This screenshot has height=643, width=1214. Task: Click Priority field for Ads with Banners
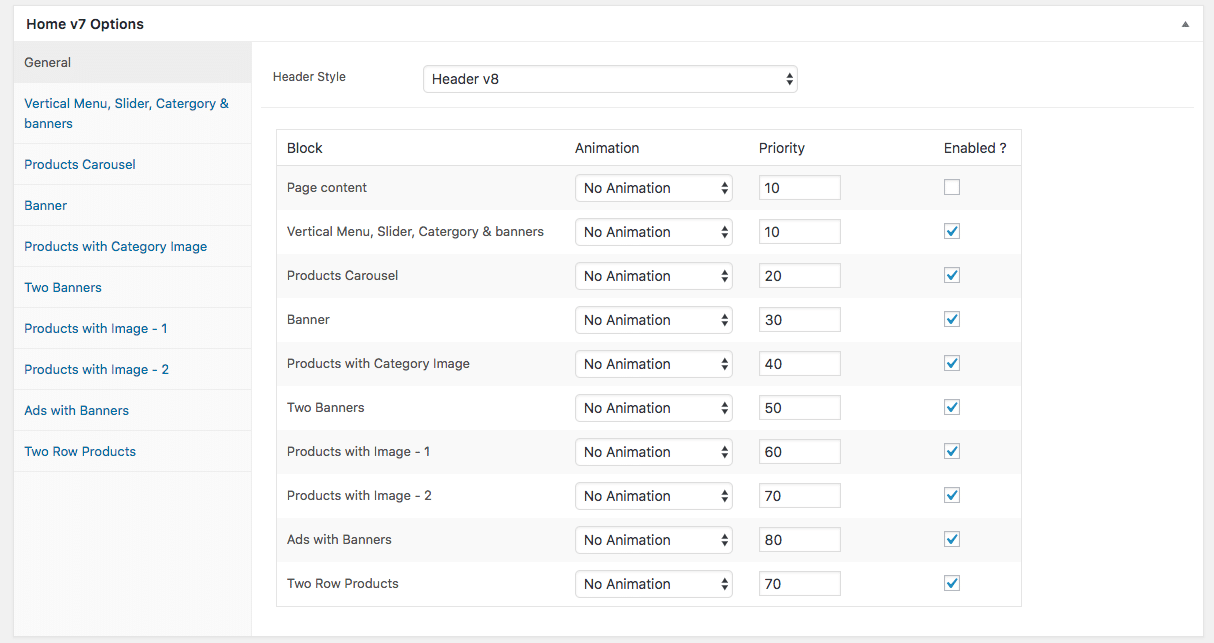[x=800, y=540]
